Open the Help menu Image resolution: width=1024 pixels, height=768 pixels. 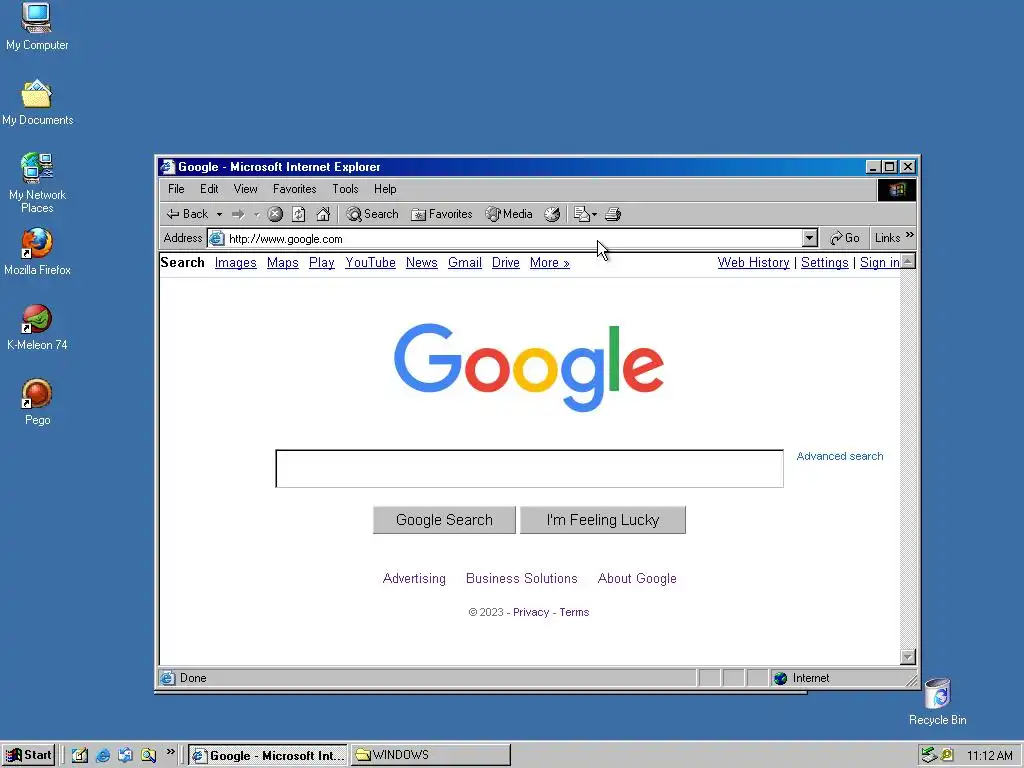point(385,189)
